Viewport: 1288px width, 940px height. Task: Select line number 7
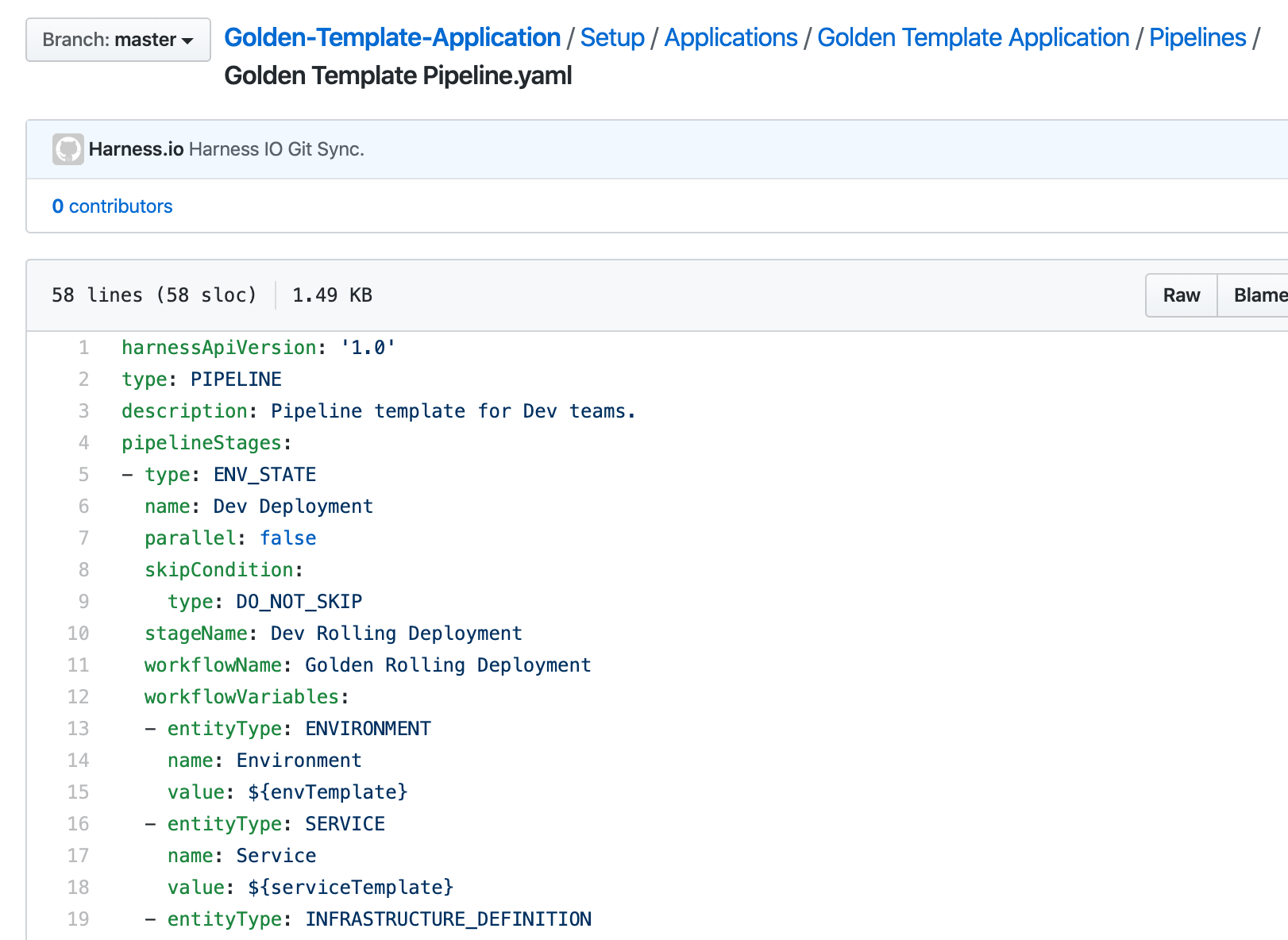[x=83, y=538]
